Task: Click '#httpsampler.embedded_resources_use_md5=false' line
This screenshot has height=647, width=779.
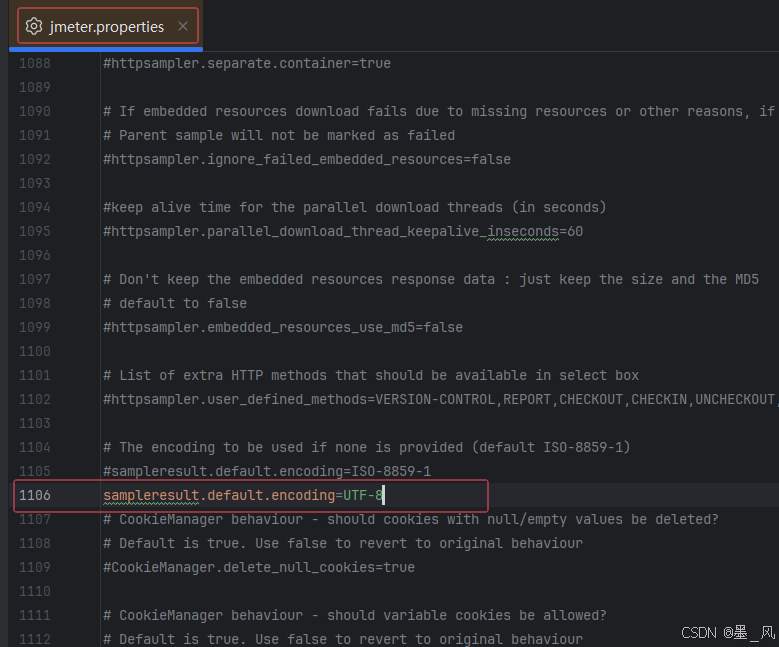Action: coord(283,327)
